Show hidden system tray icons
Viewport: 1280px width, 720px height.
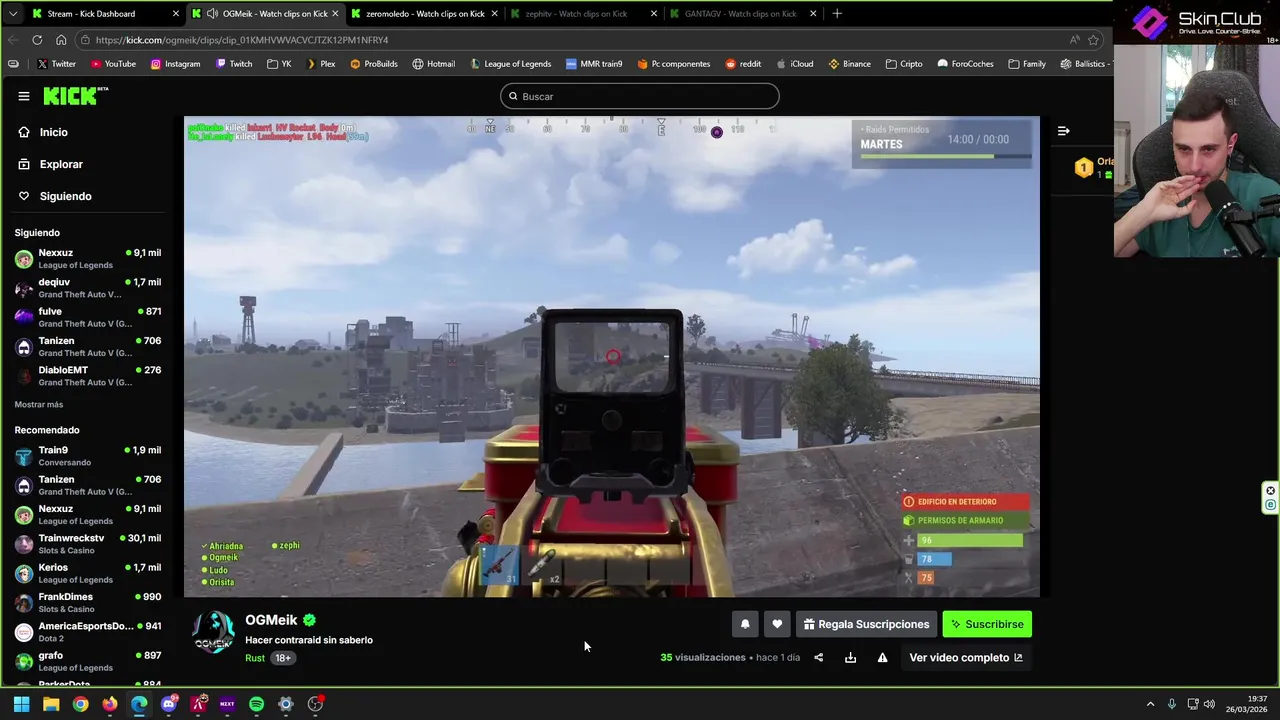[1150, 704]
